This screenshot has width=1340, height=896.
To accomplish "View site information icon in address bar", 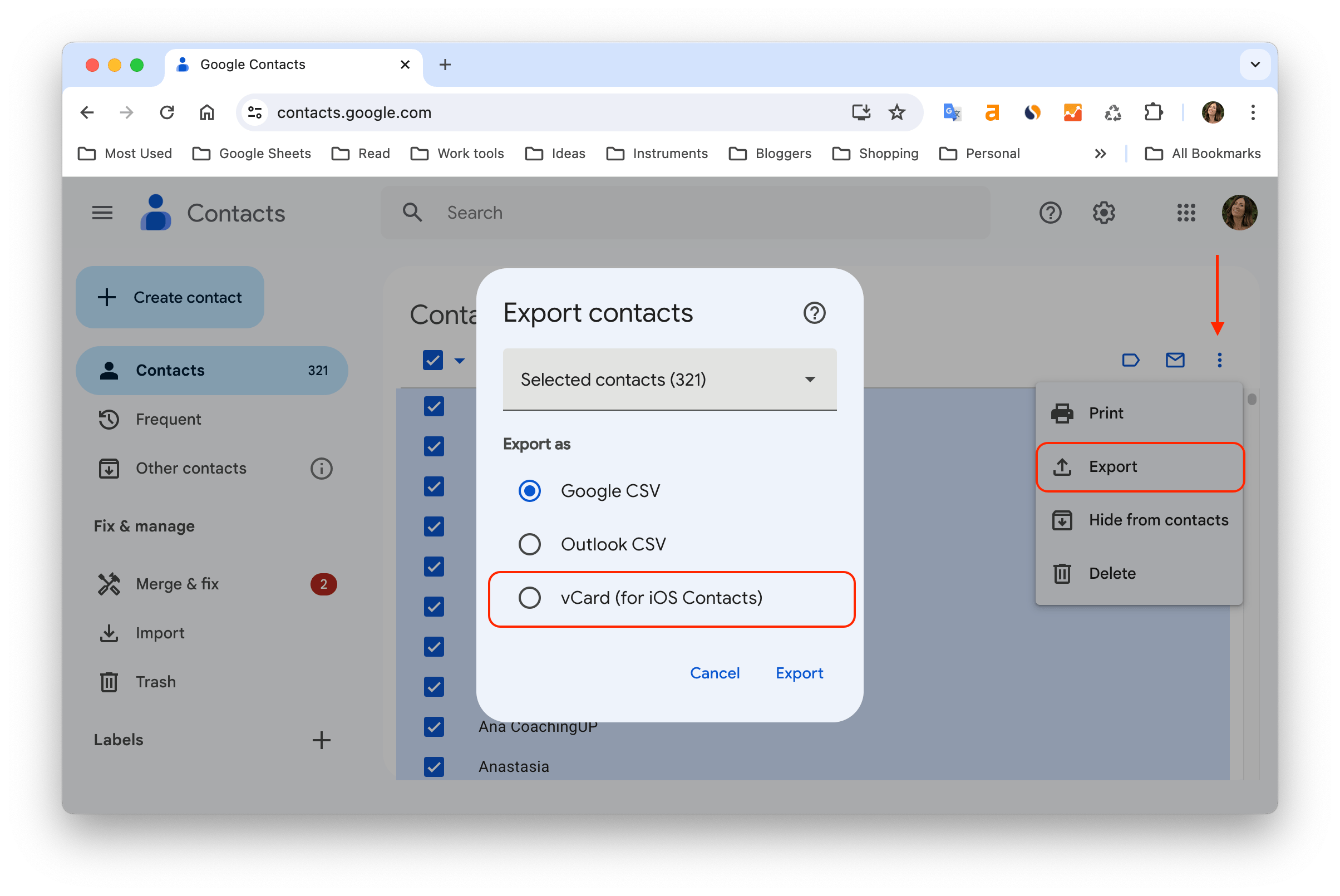I will [x=255, y=112].
